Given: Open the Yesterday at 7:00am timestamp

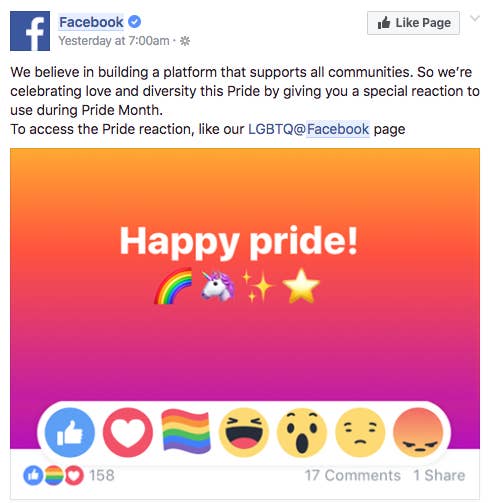Looking at the screenshot, I should click(x=114, y=41).
